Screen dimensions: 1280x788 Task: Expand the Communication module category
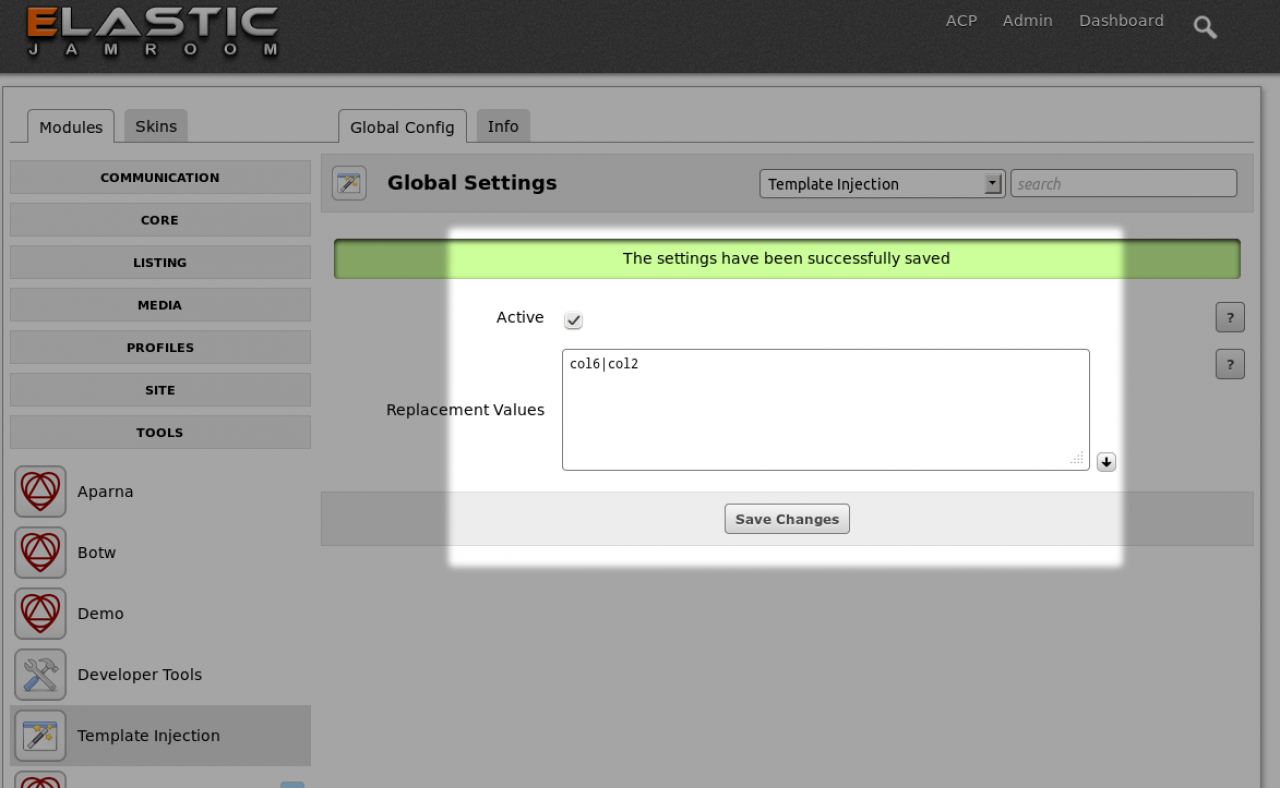160,178
